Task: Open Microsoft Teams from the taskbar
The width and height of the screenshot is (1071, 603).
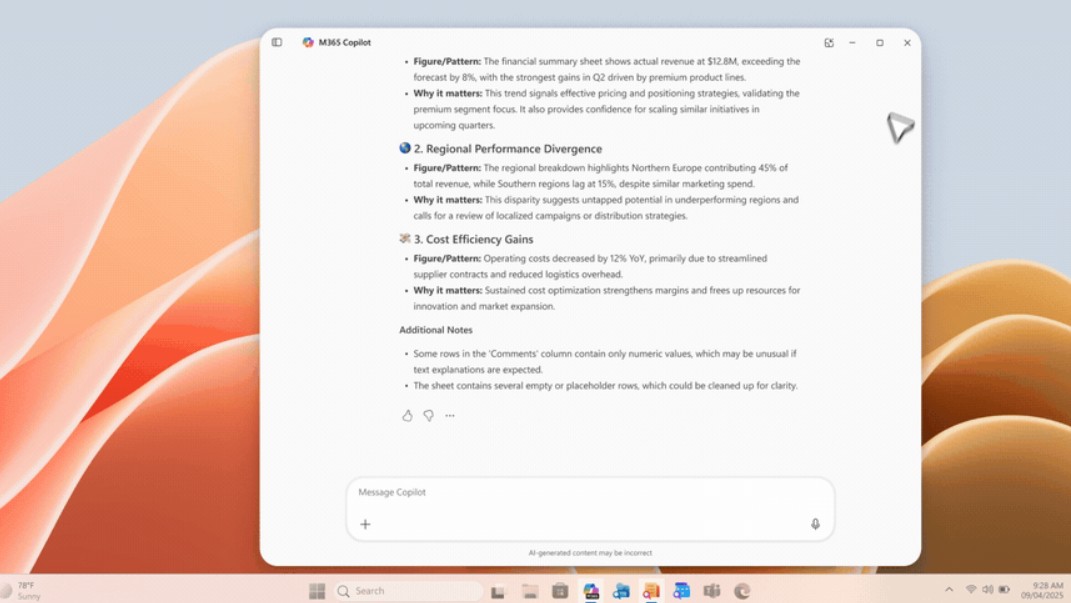Action: [x=712, y=591]
